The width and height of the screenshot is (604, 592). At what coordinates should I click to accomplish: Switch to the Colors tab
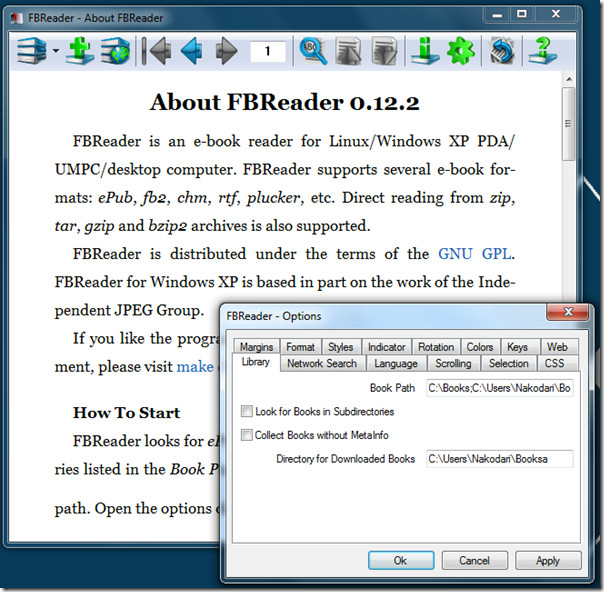480,347
